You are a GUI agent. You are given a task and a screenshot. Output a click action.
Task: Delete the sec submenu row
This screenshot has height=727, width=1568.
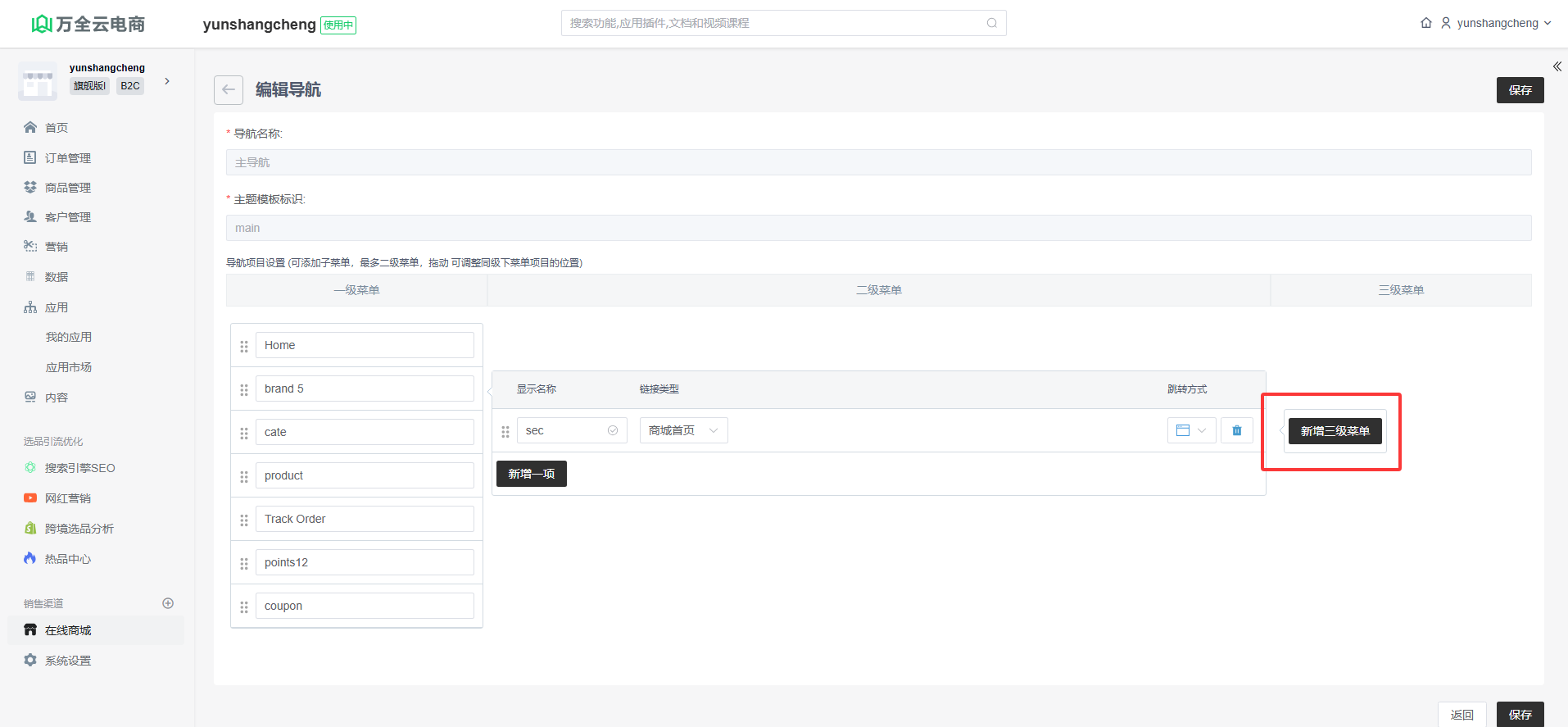coord(1236,430)
